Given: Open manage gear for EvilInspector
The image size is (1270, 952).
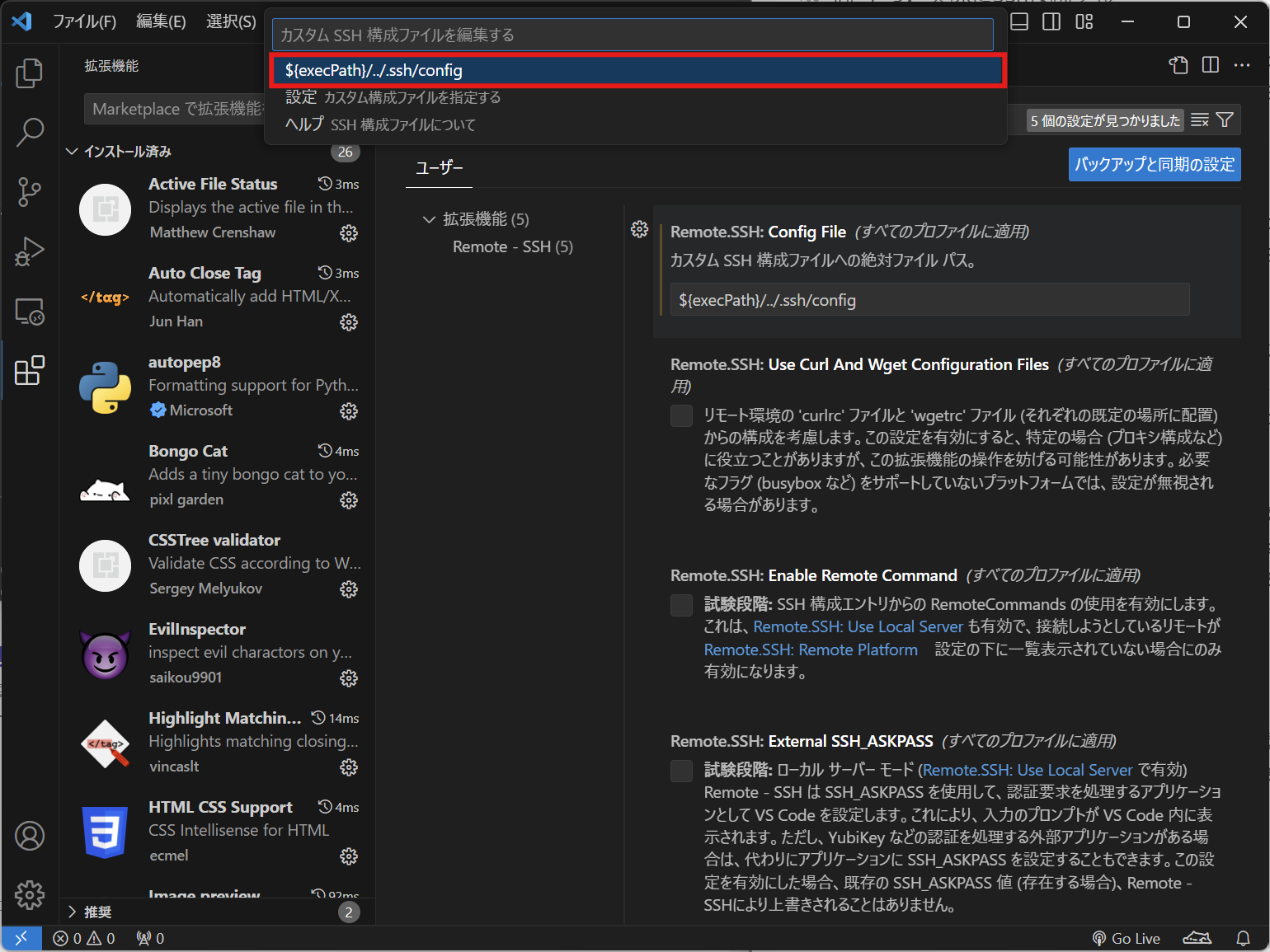Looking at the screenshot, I should pos(349,678).
